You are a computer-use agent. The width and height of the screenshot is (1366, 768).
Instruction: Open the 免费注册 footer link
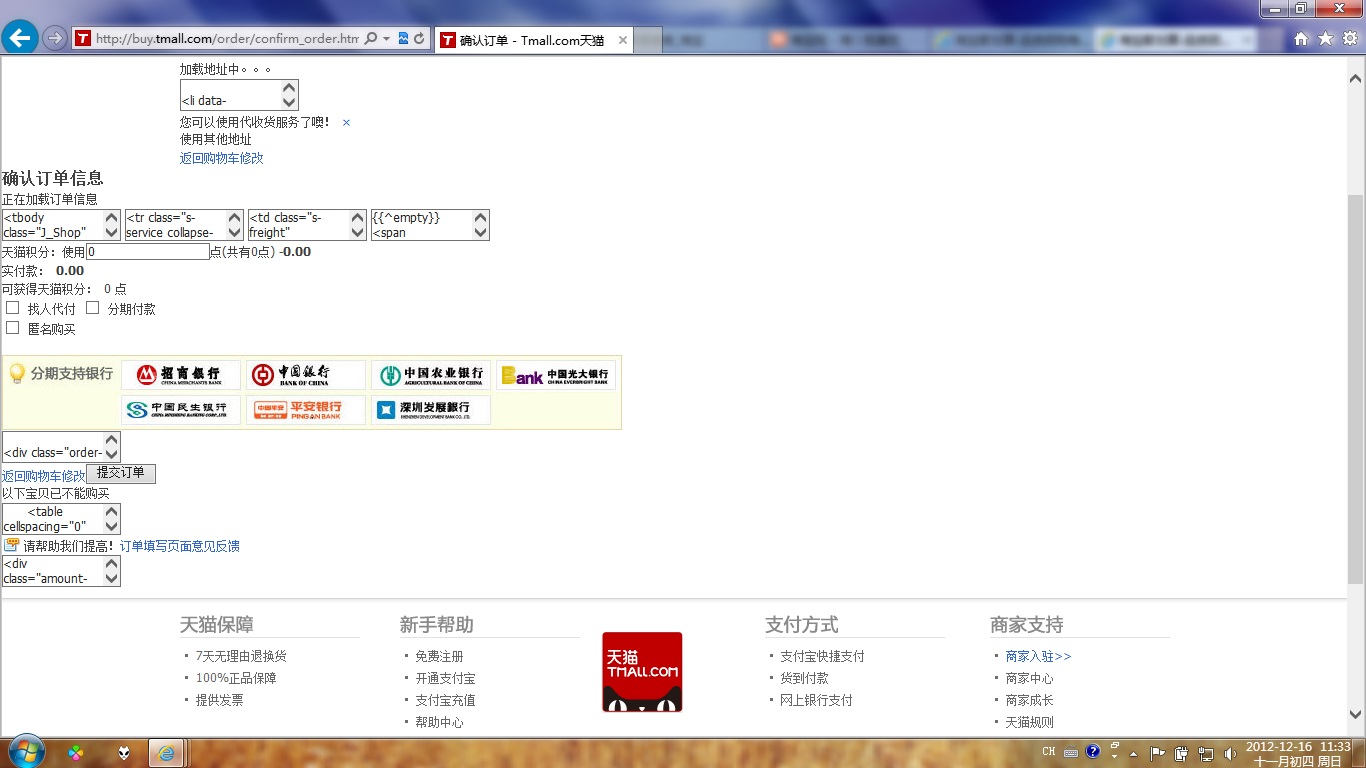click(439, 656)
